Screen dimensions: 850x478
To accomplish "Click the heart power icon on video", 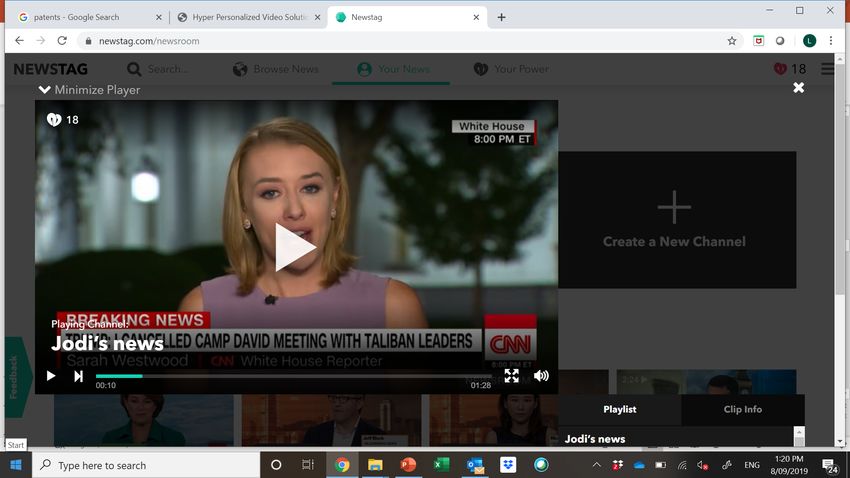I will tap(54, 119).
